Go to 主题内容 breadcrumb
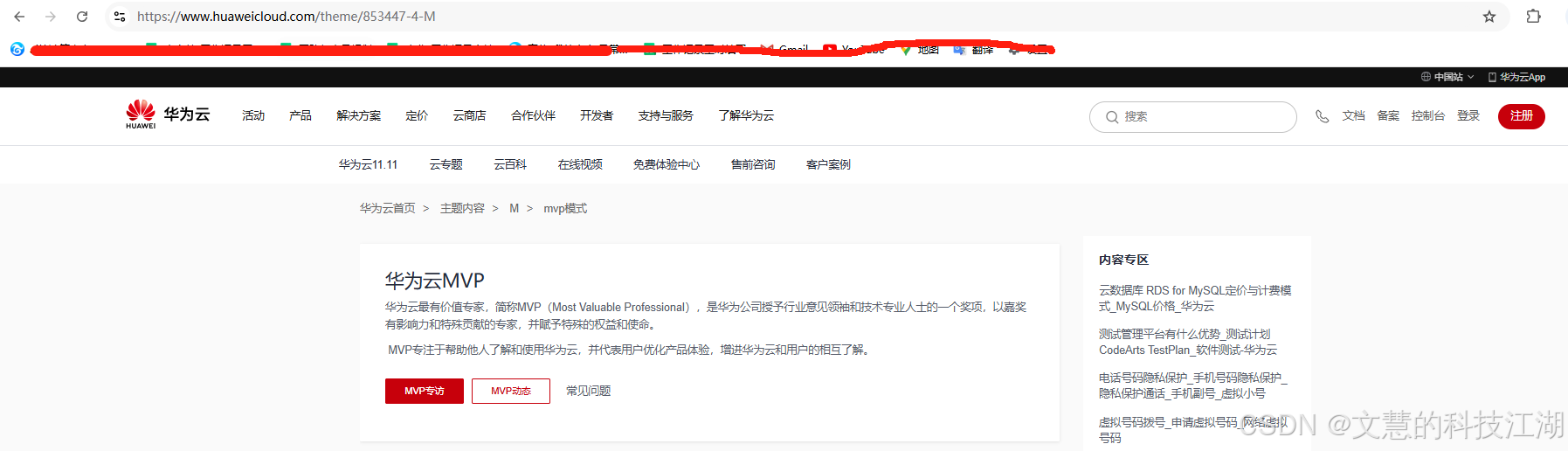The image size is (1568, 451). (462, 208)
